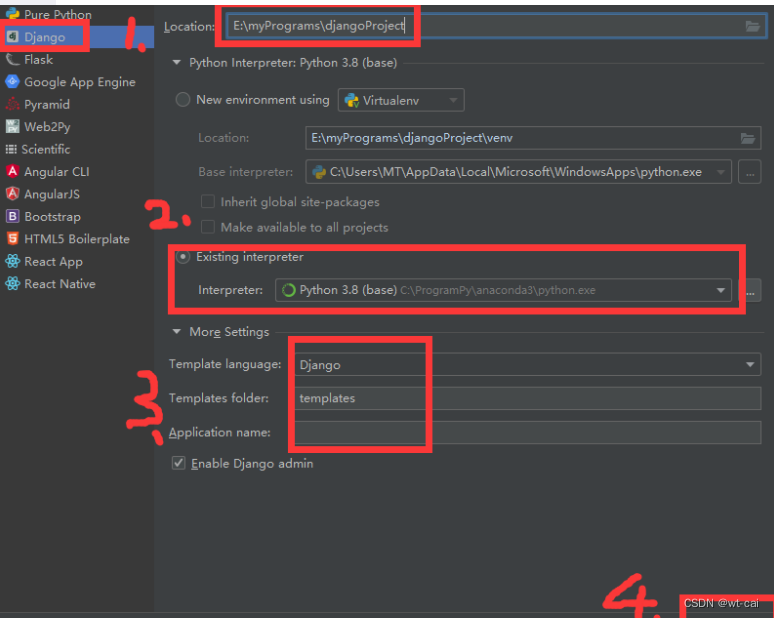The width and height of the screenshot is (774, 618).
Task: Open existing interpreter ellipsis settings button
Action: tap(750, 291)
